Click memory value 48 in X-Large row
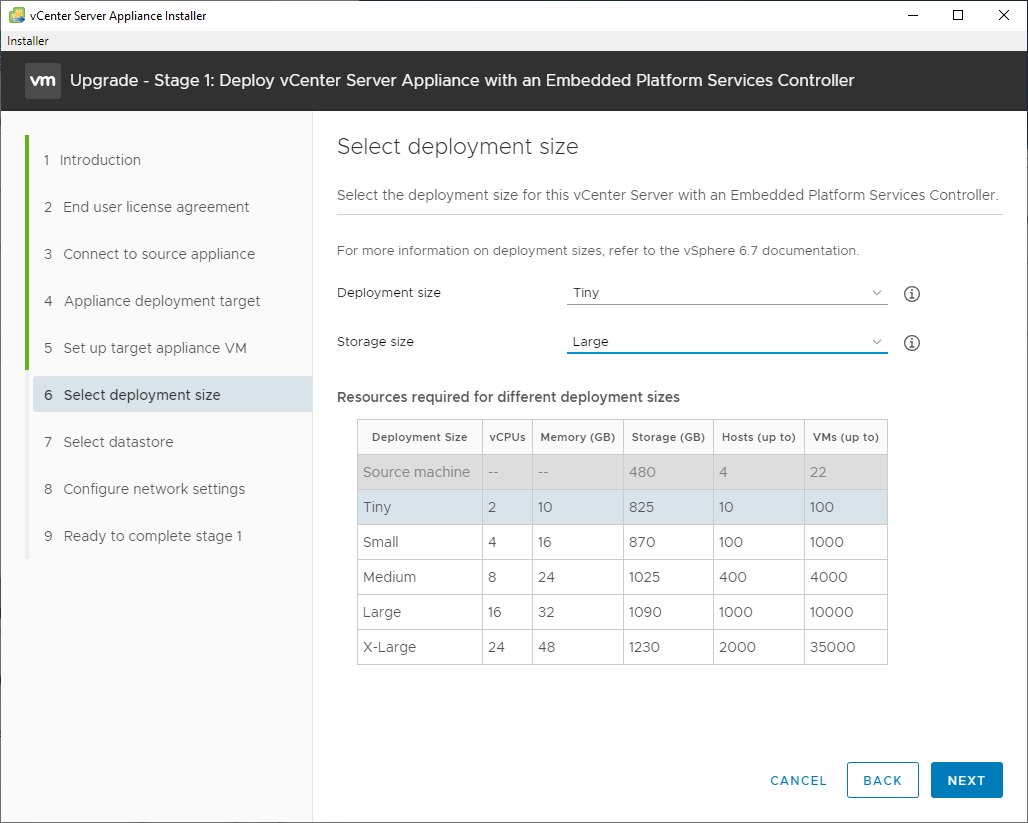 pyautogui.click(x=547, y=647)
